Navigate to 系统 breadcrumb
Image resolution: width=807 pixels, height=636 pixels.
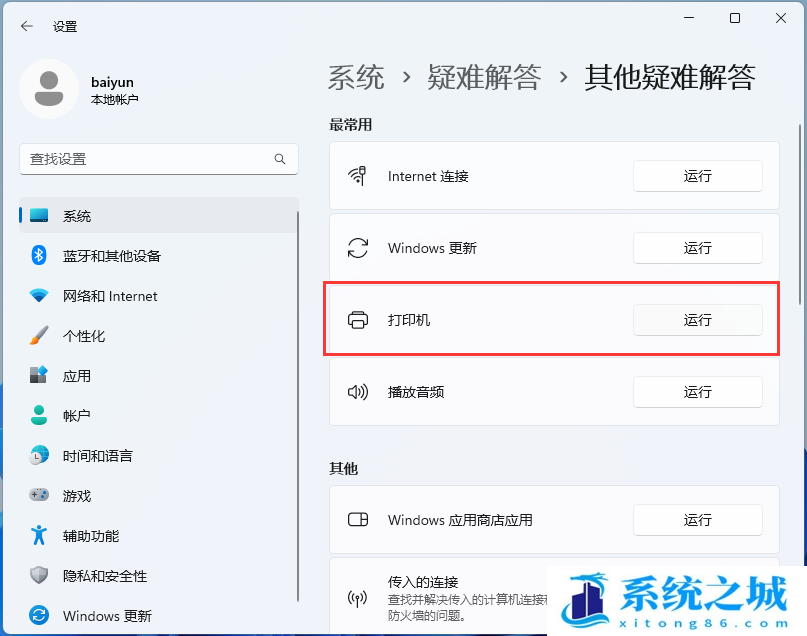[x=356, y=78]
